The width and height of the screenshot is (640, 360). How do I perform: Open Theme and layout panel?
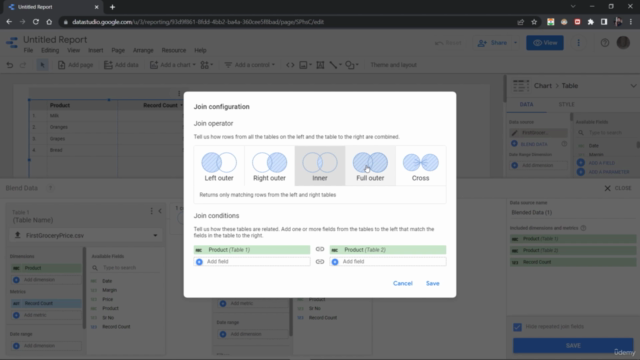393,65
